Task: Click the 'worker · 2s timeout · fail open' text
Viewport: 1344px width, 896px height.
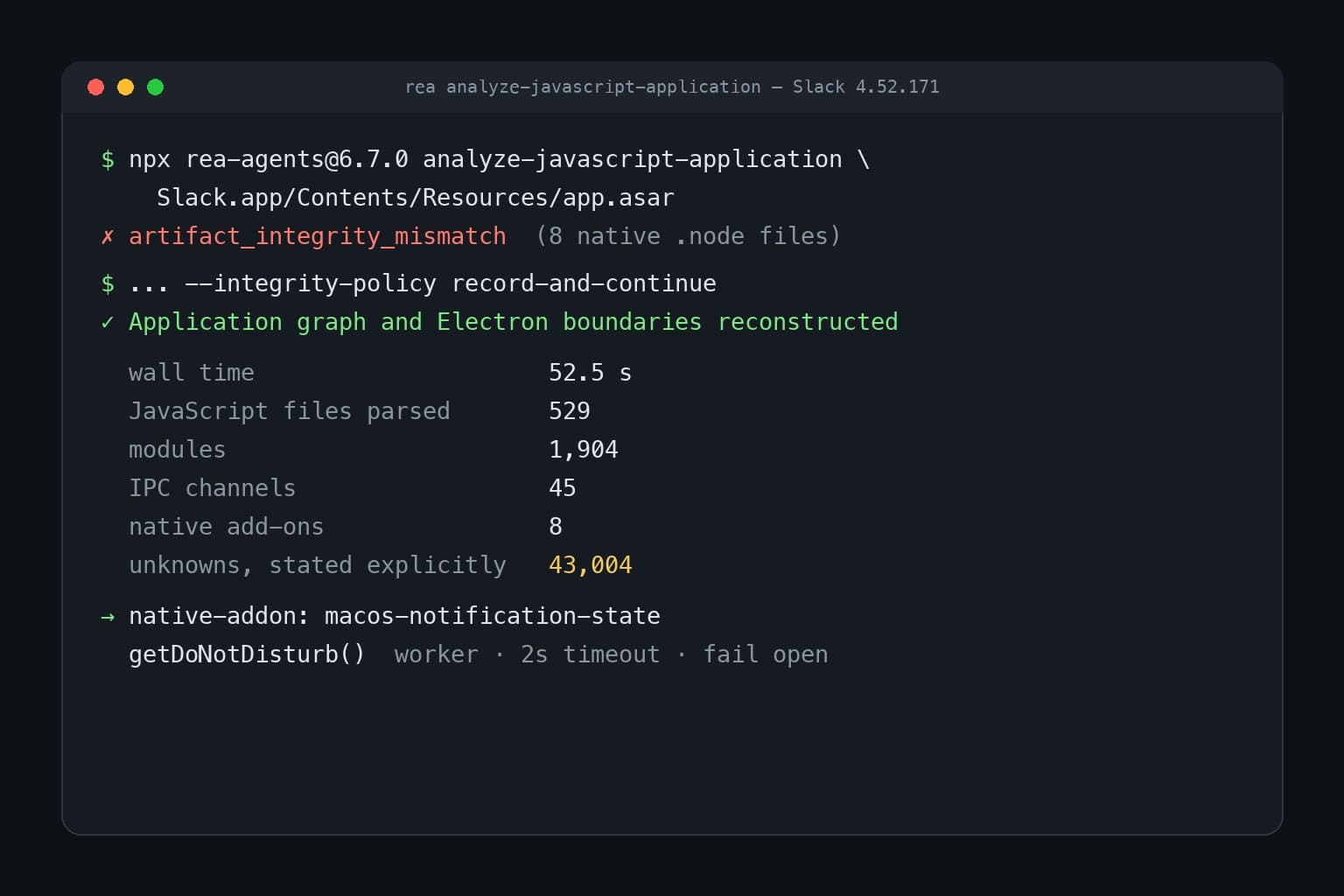Action: pos(612,654)
